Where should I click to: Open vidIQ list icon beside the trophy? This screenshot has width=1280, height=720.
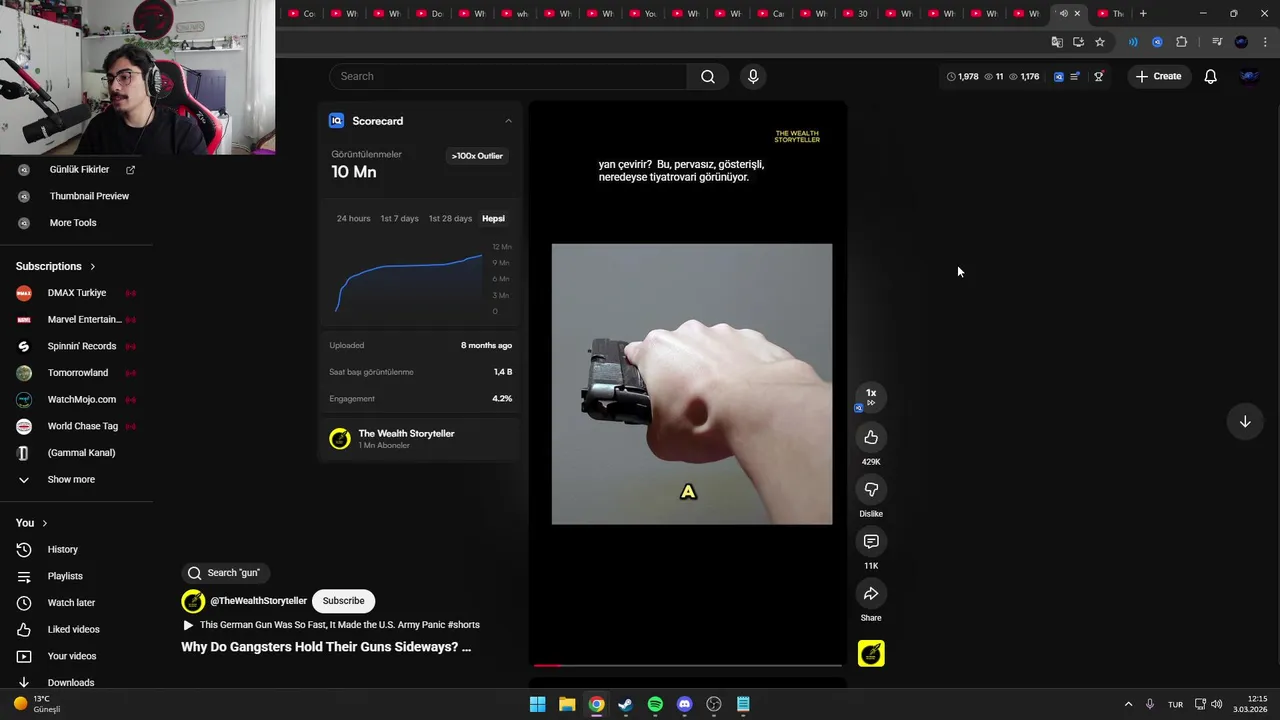pyautogui.click(x=1075, y=77)
